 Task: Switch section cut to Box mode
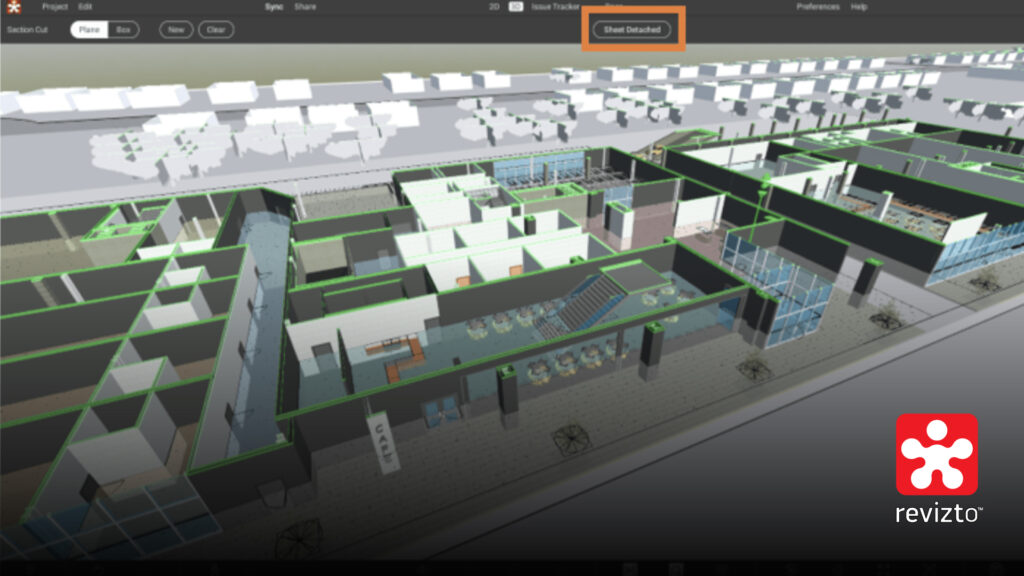(123, 30)
